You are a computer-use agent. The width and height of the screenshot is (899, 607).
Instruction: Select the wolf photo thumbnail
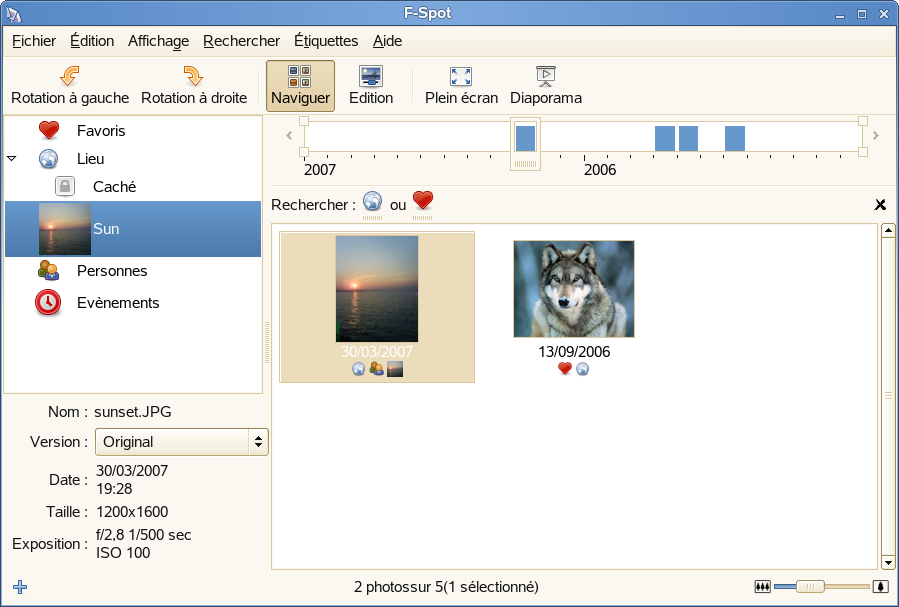574,289
